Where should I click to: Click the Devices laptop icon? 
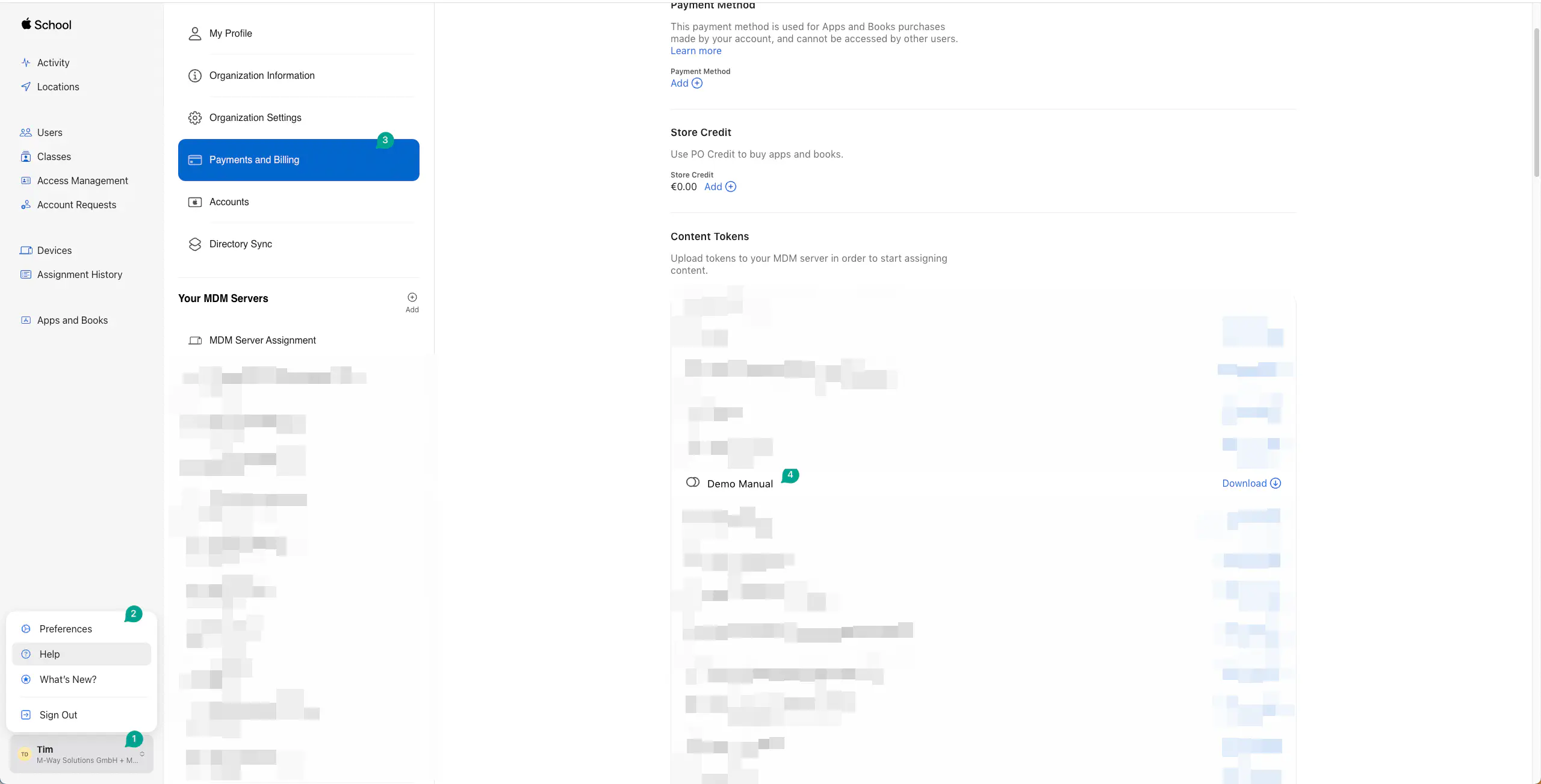click(26, 250)
